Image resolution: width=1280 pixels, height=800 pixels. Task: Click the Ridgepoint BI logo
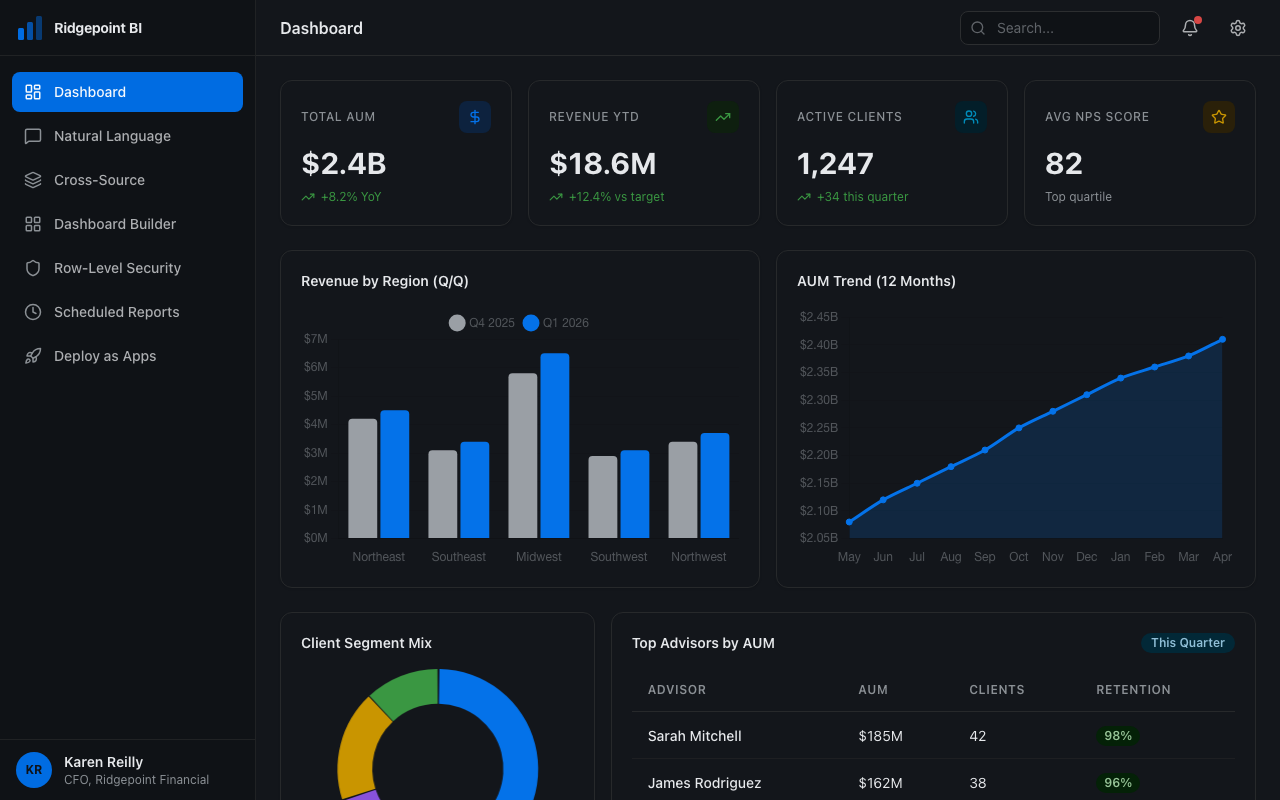click(80, 27)
